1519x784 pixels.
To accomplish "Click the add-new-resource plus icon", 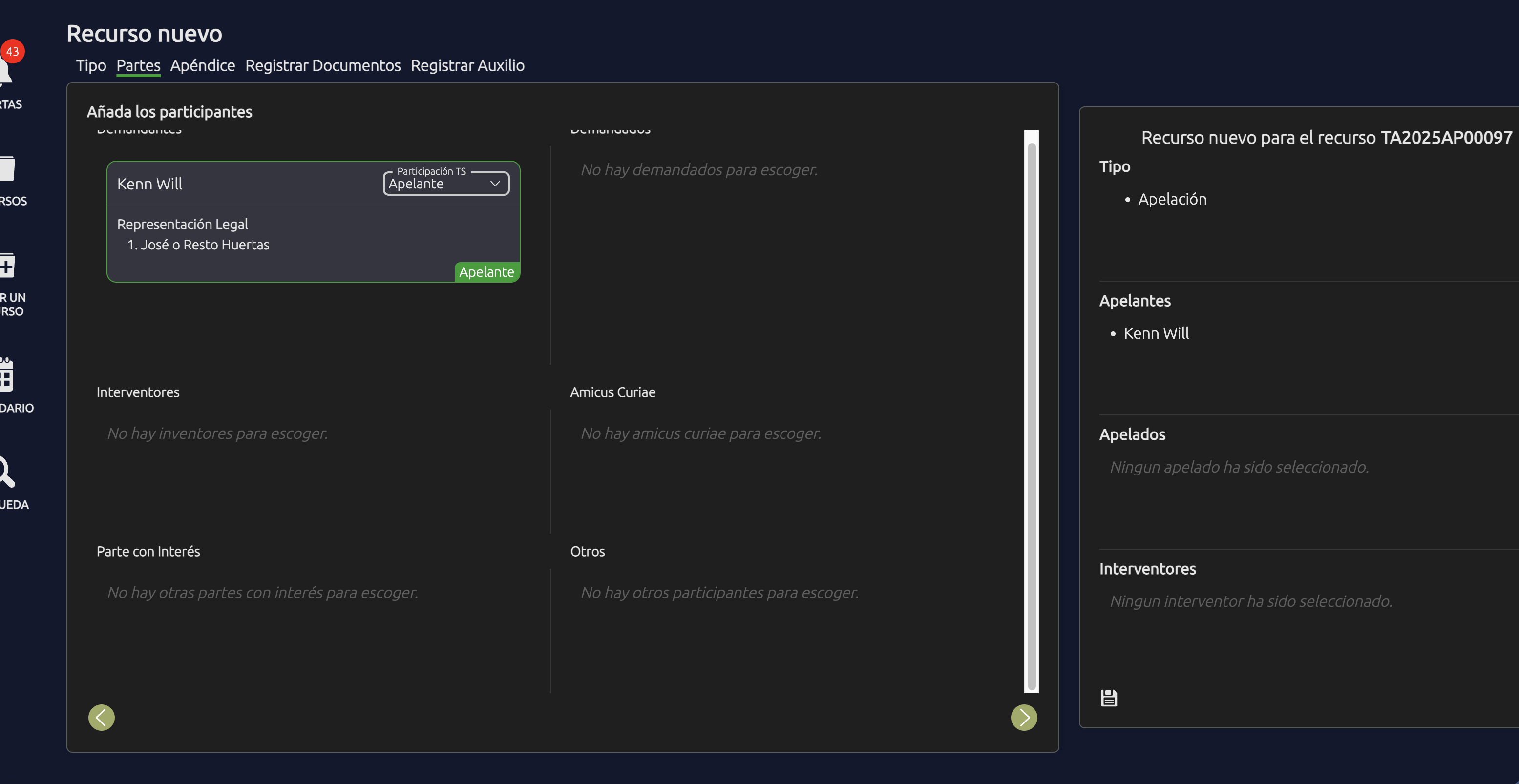I will (x=7, y=267).
